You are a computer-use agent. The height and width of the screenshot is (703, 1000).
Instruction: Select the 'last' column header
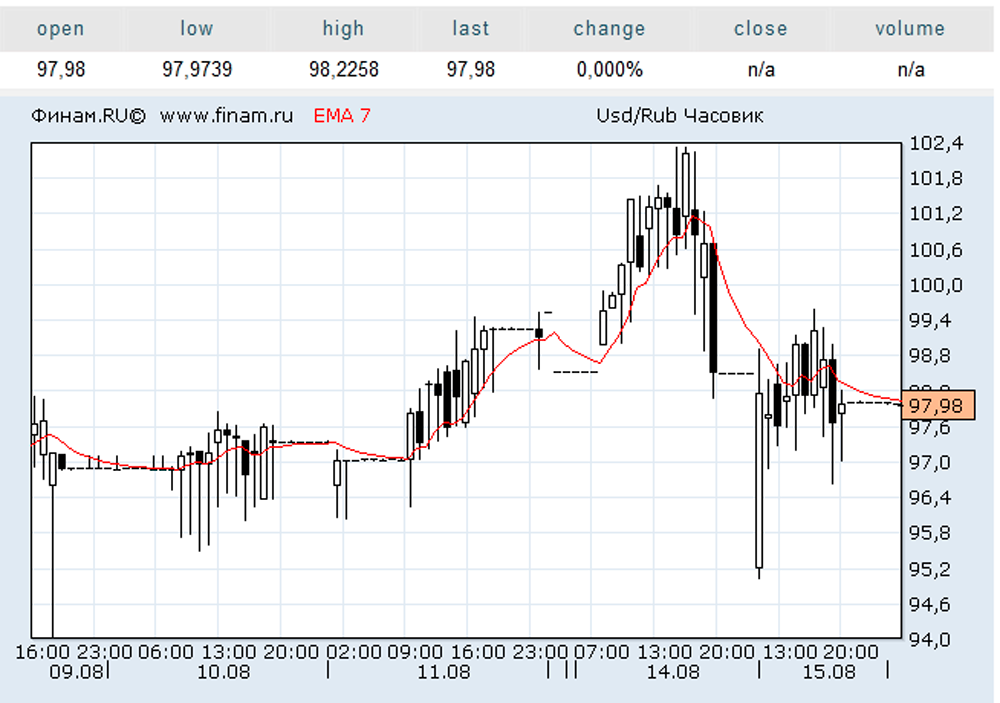(x=471, y=29)
